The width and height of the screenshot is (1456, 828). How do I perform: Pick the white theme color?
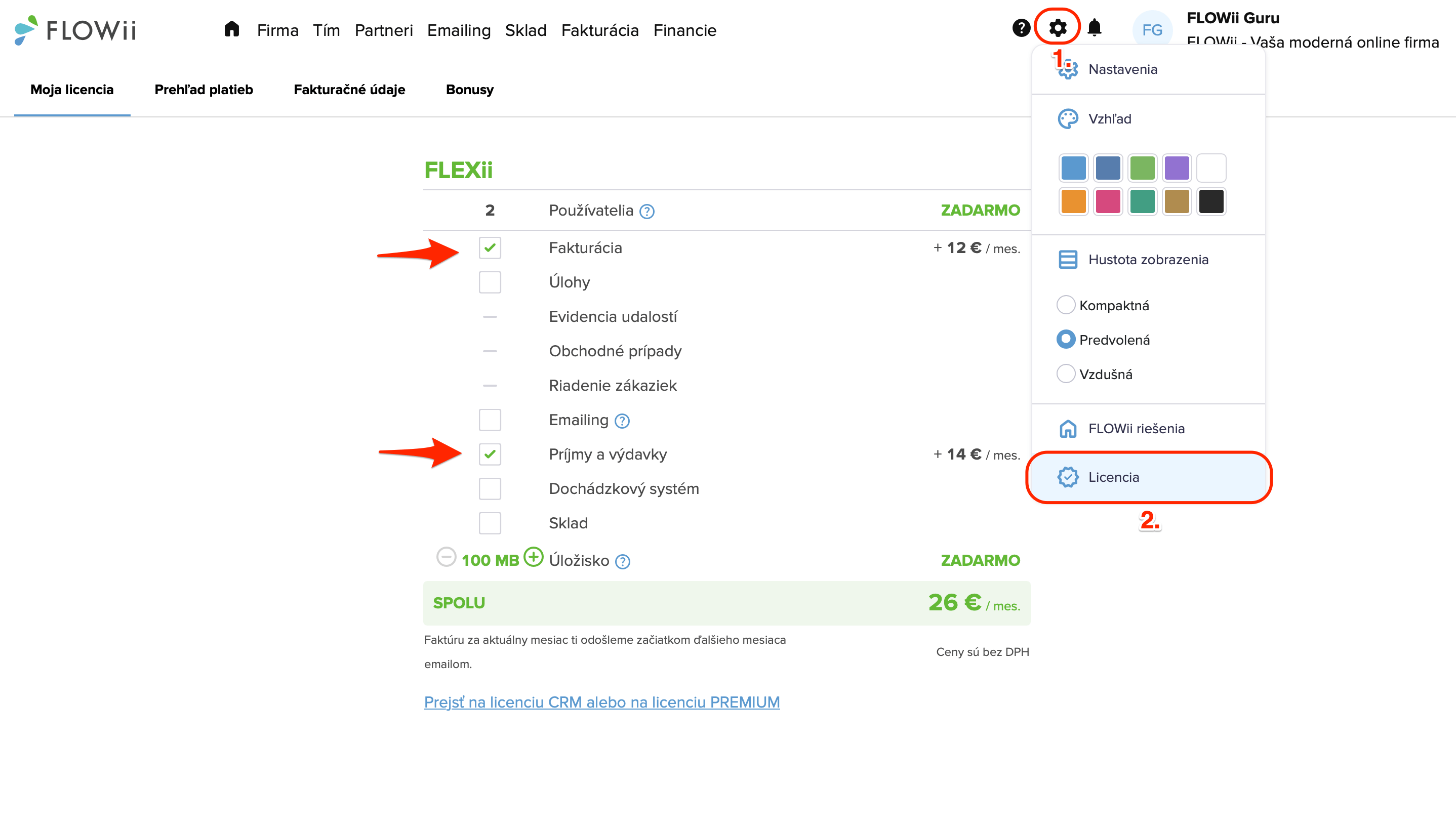click(1211, 168)
